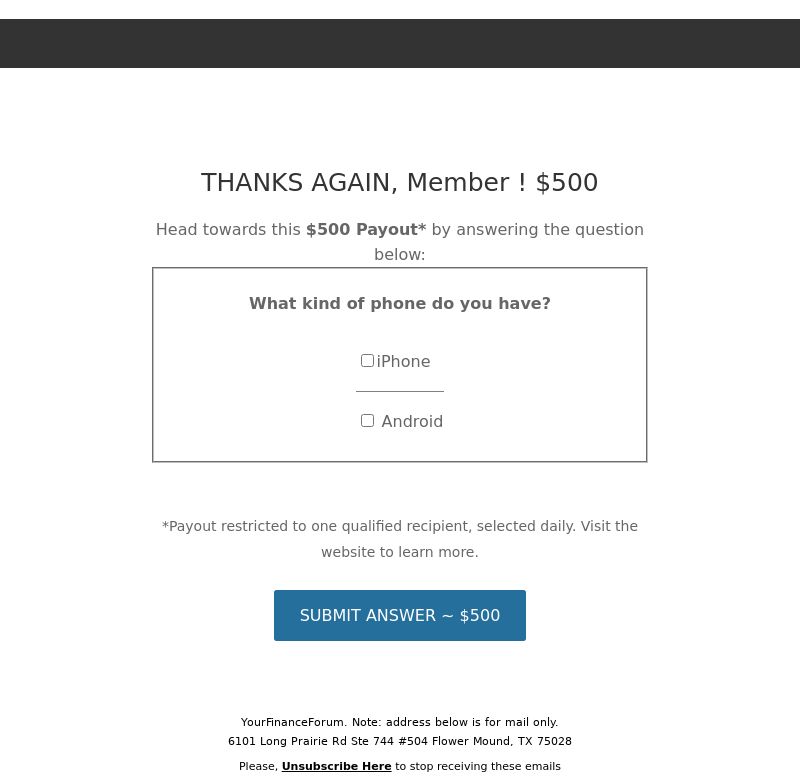This screenshot has height=784, width=800.
Task: Click the divider between iPhone and Android
Action: 399,391
